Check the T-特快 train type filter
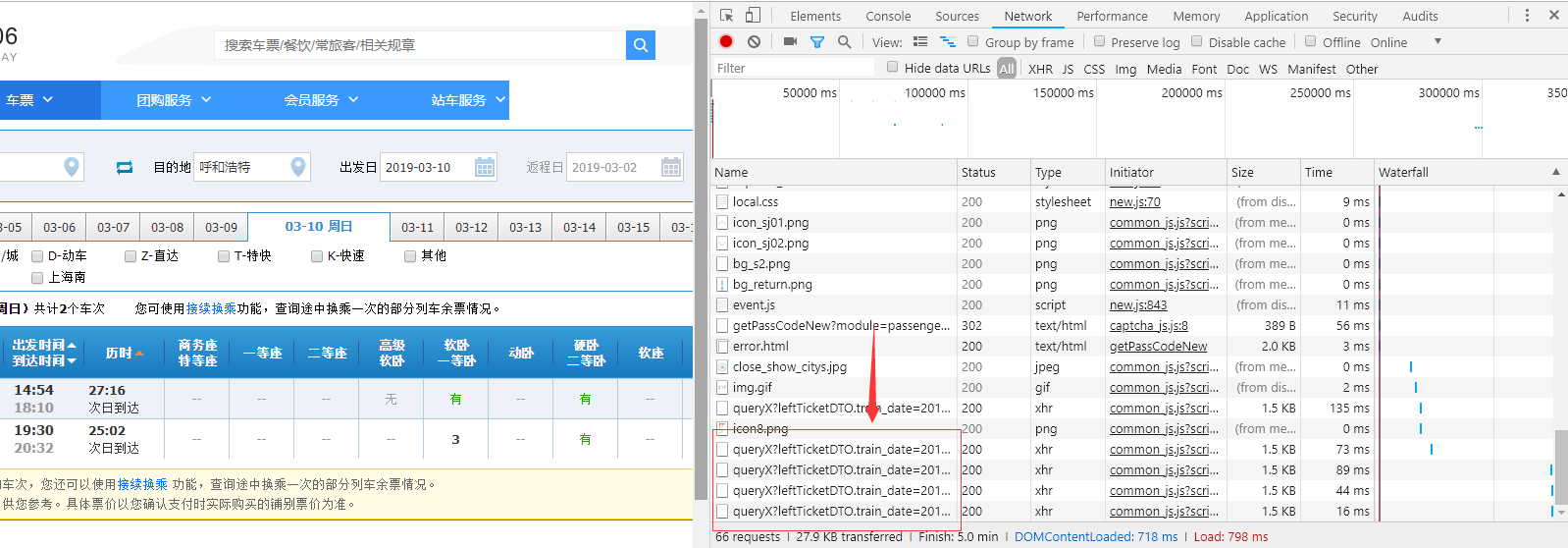The image size is (1568, 548). [224, 256]
